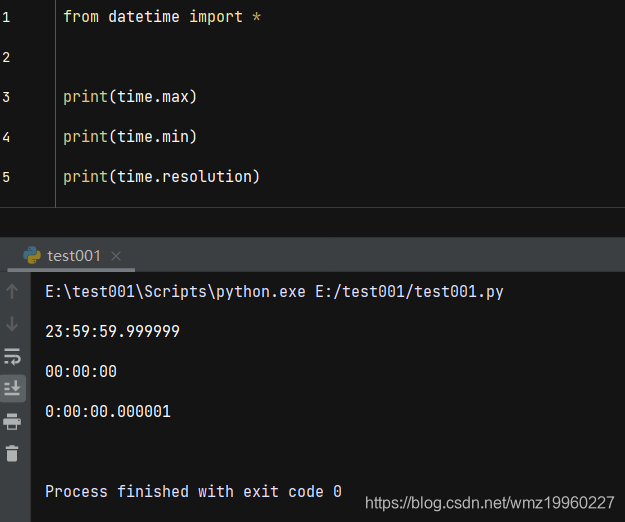This screenshot has width=625, height=522.
Task: Click the print console output icon
Action: click(12, 422)
